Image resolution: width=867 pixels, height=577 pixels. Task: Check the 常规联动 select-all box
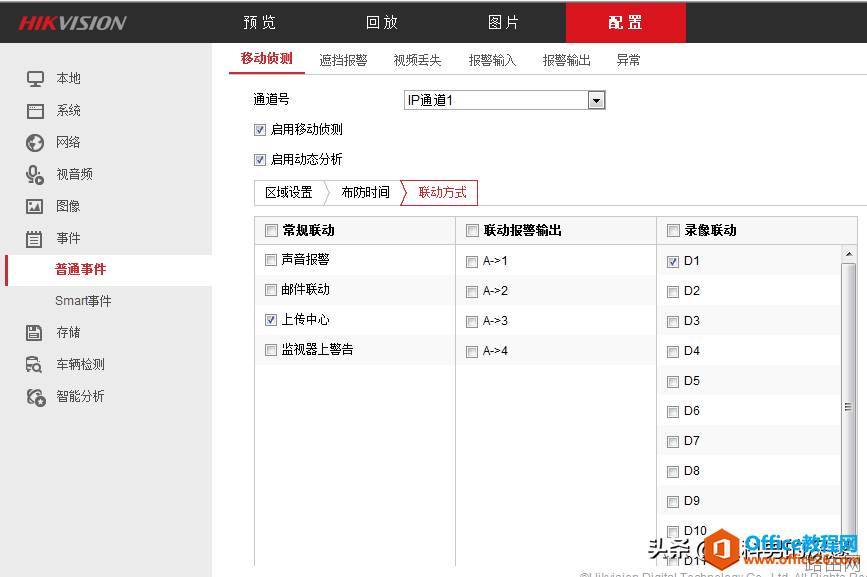tap(271, 230)
